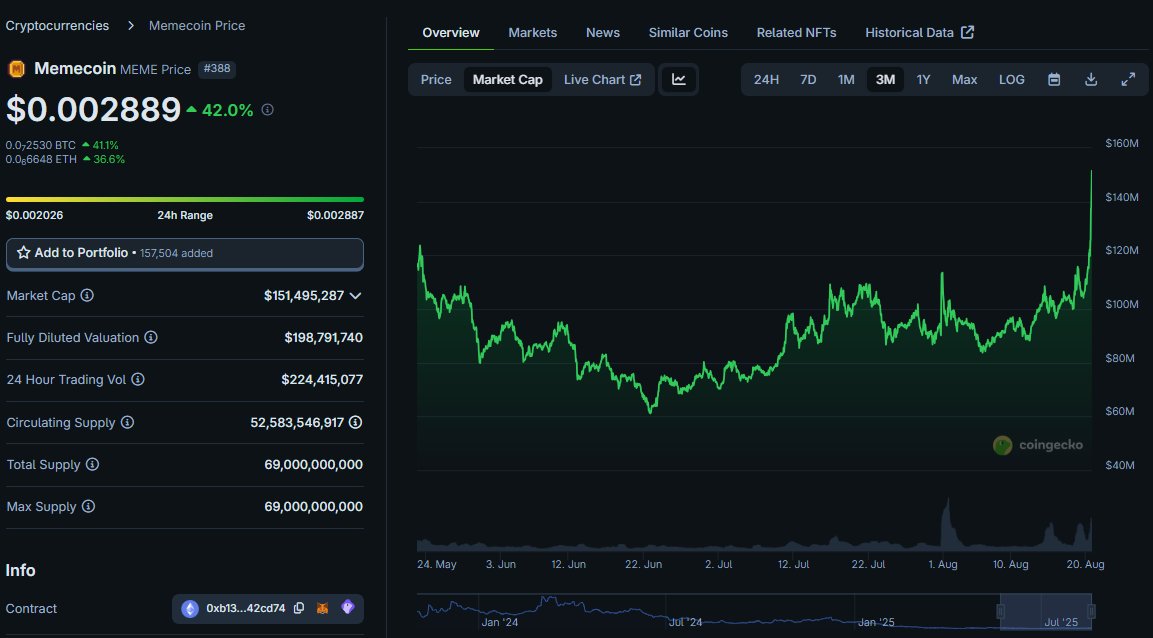The width and height of the screenshot is (1153, 638).
Task: Open Historical Data external link icon
Action: coord(968,32)
